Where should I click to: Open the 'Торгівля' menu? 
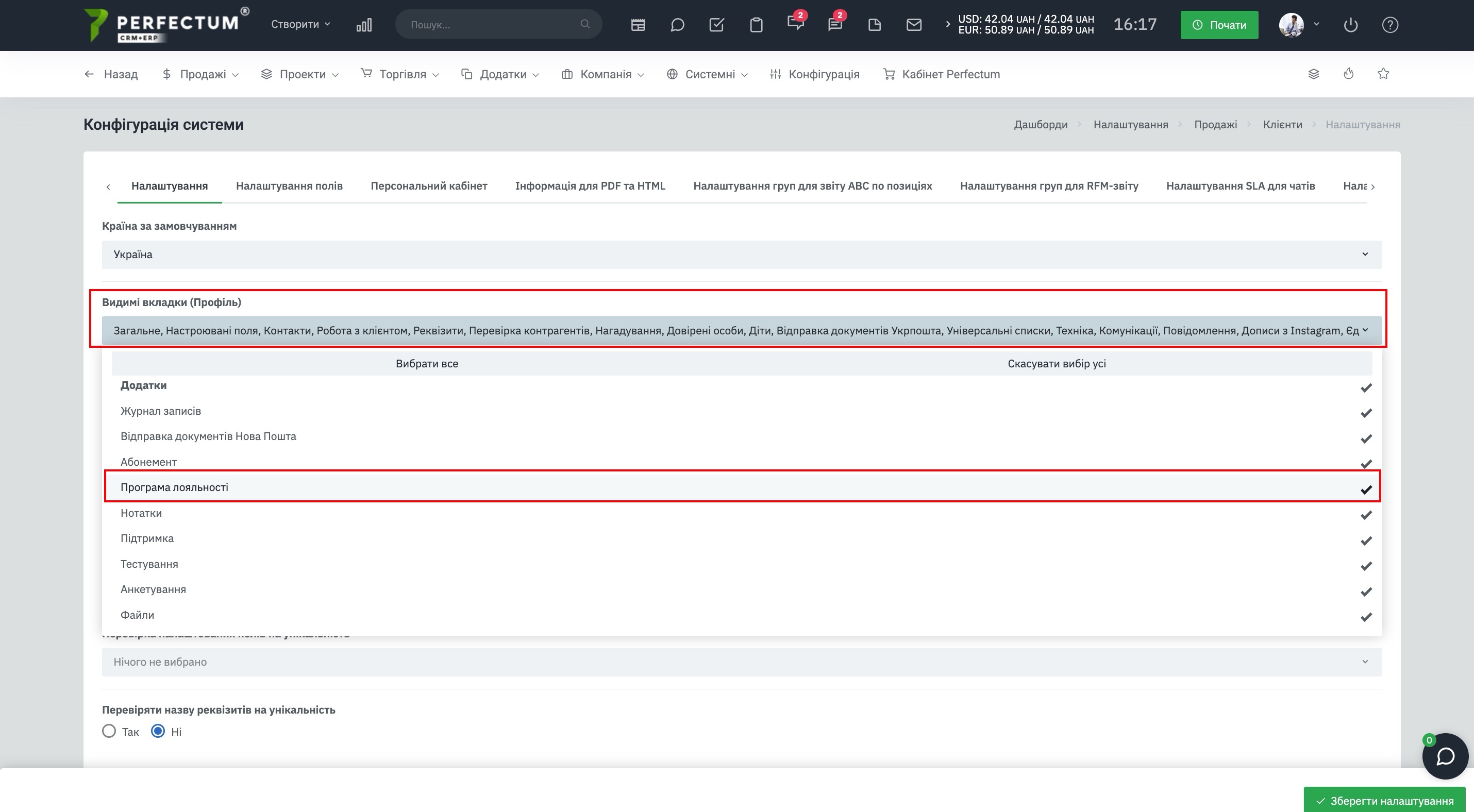(400, 74)
